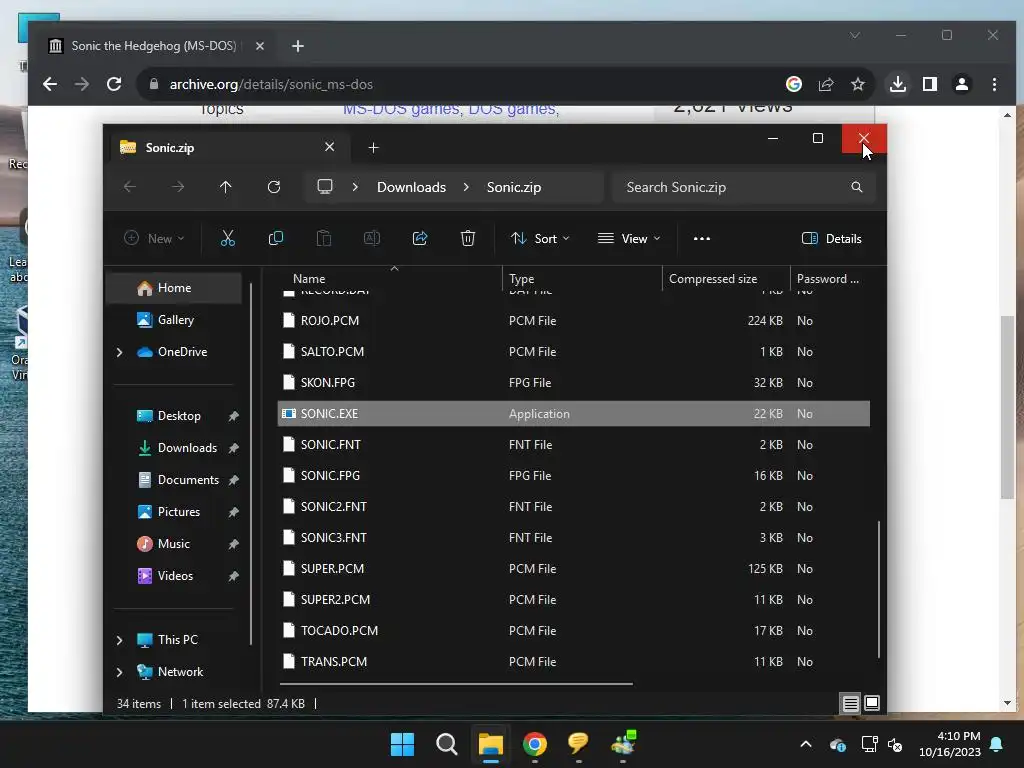Copy the selected item in Explorer toolbar
Viewport: 1024px width, 768px height.
click(x=276, y=238)
